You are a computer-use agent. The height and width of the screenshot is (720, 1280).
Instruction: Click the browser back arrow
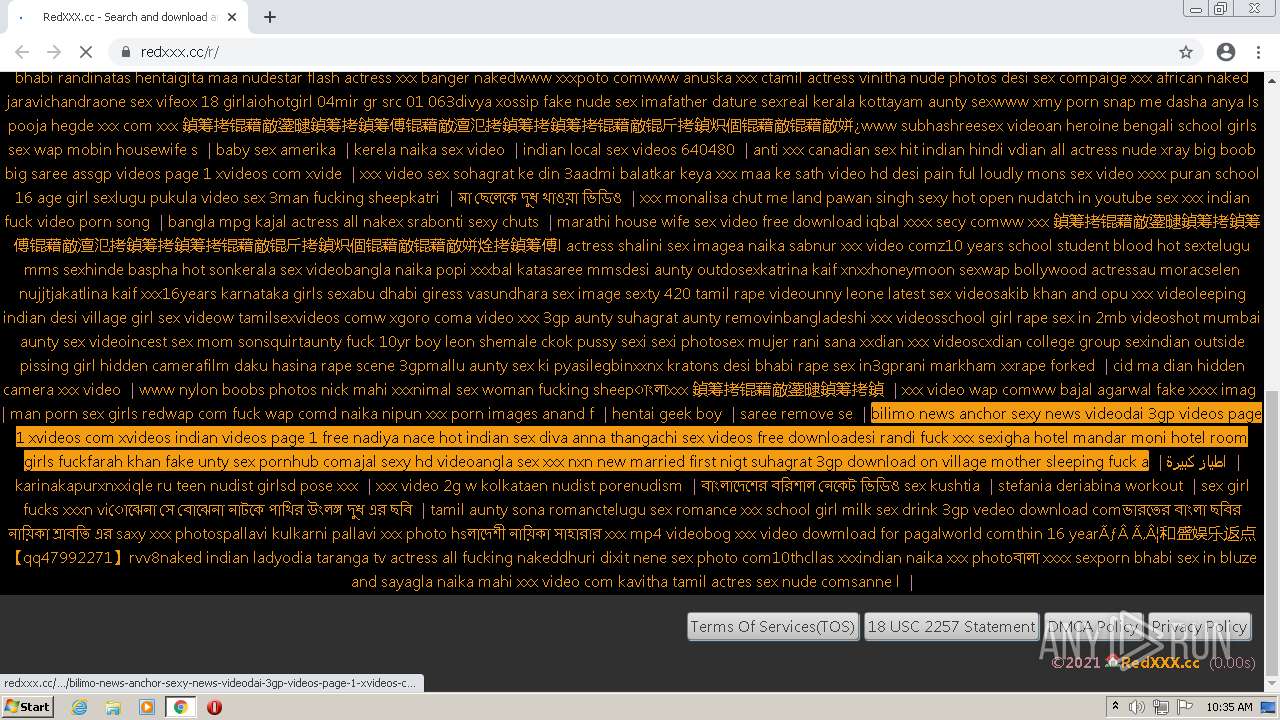[x=22, y=52]
